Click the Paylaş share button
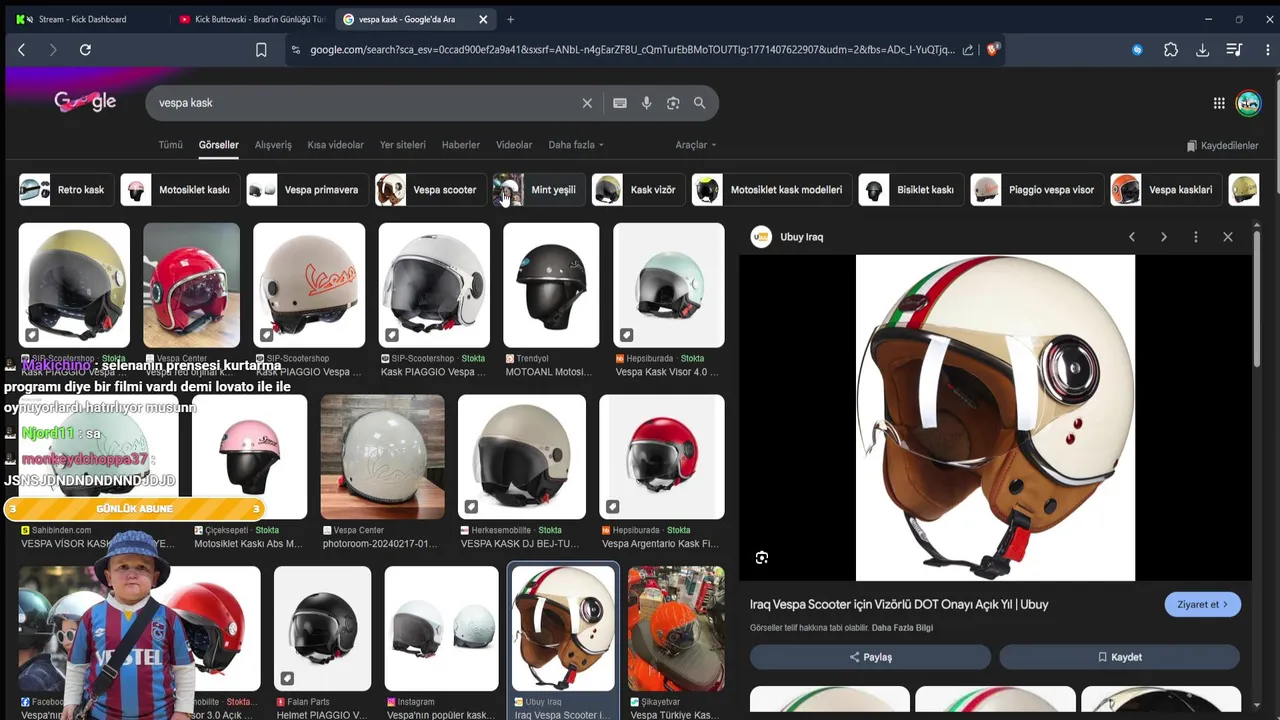1280x720 pixels. click(870, 657)
